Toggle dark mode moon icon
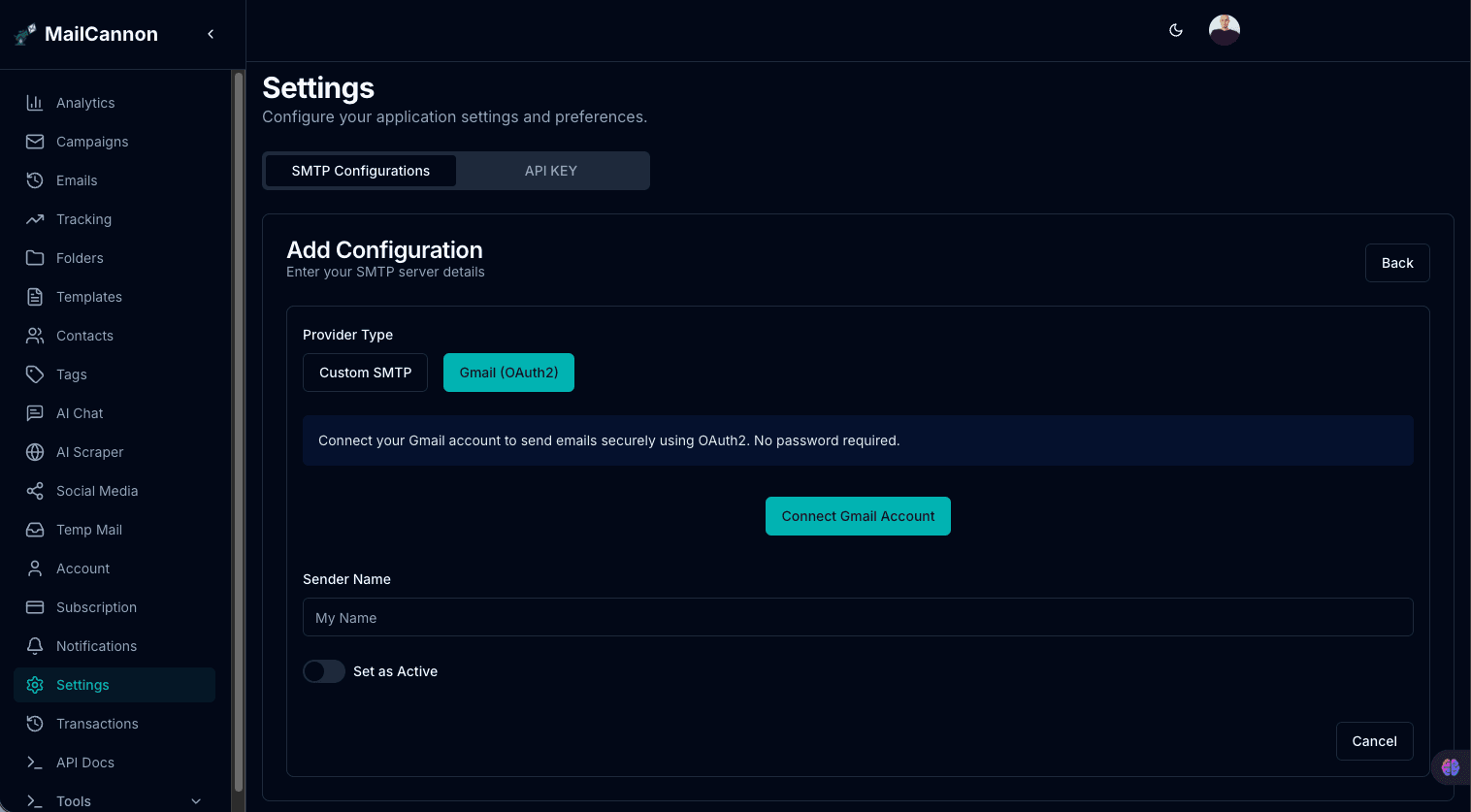This screenshot has height=812, width=1471. (x=1176, y=30)
